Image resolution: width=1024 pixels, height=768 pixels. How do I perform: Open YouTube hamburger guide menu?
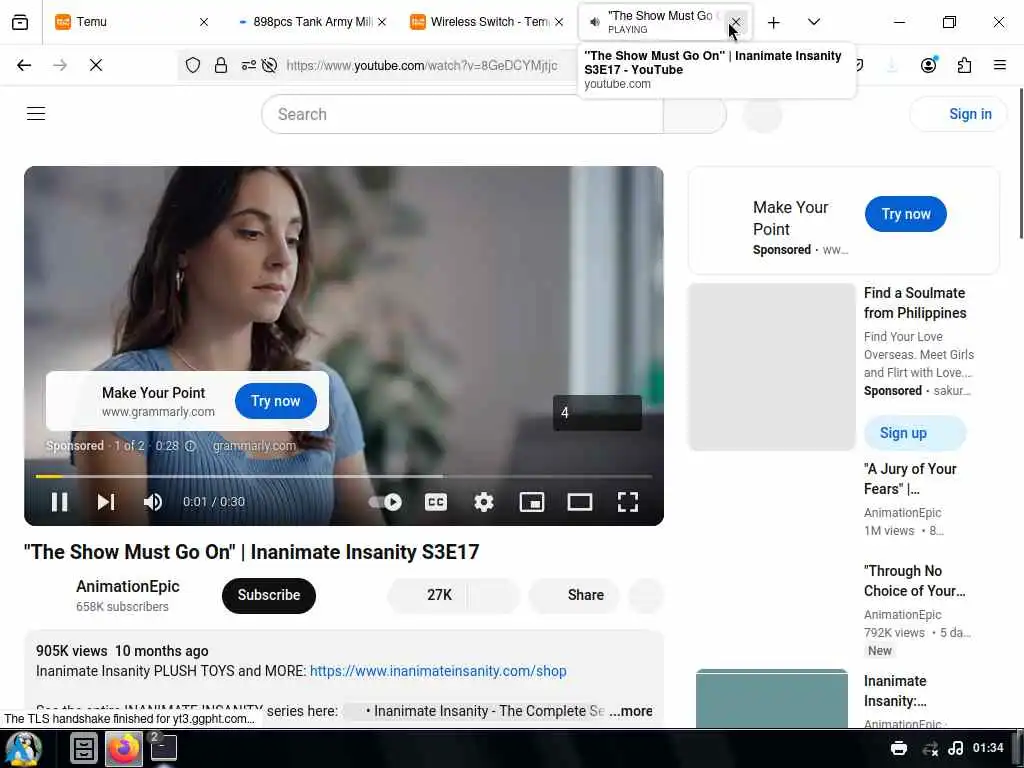point(36,114)
